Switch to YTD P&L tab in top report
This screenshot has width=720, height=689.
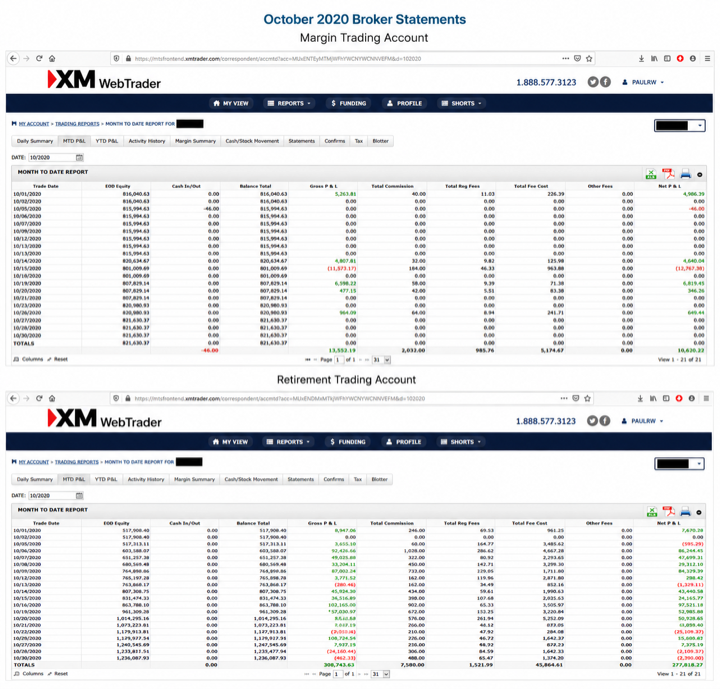[107, 141]
